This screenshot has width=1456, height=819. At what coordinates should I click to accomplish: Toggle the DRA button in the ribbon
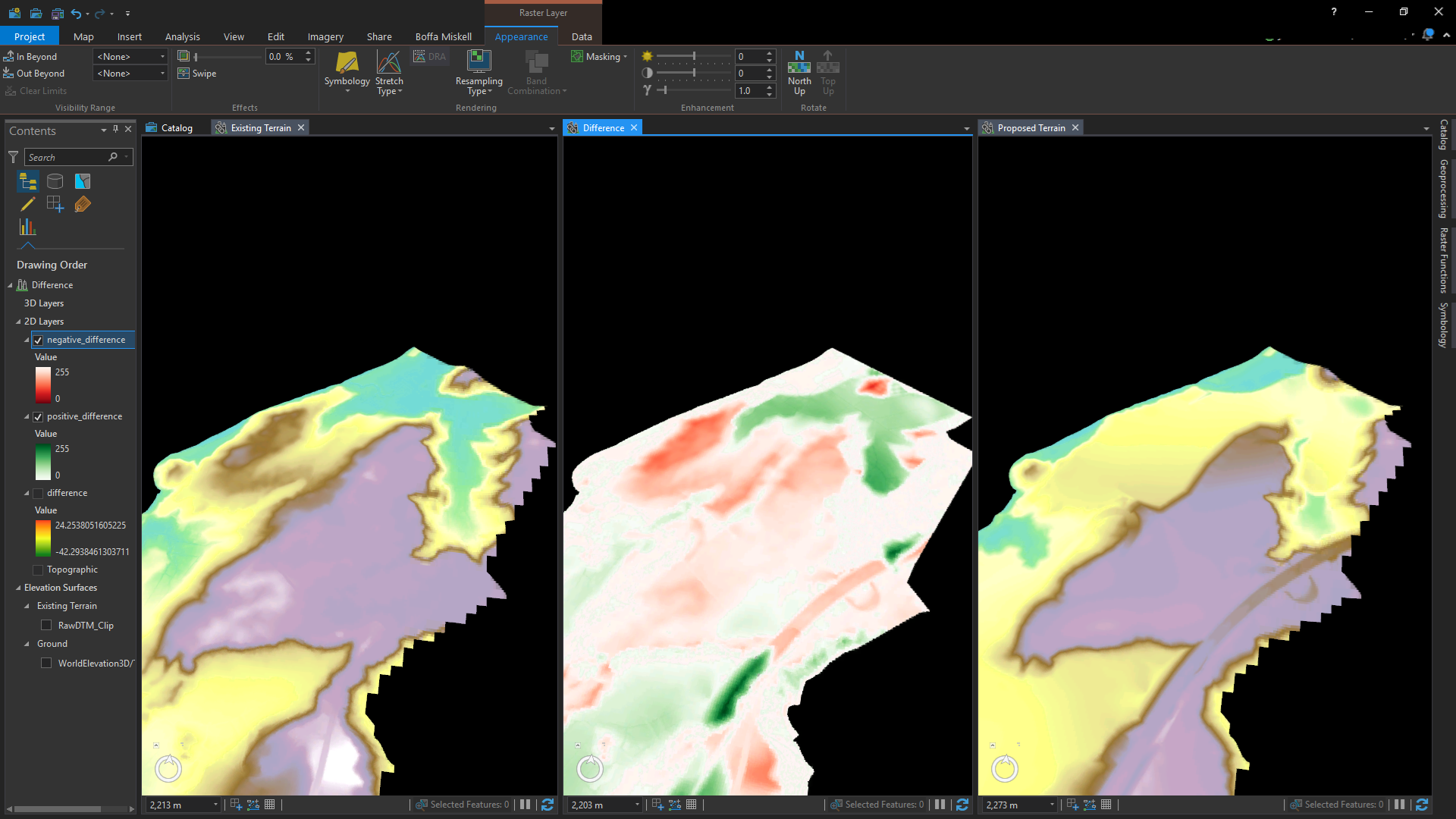[x=430, y=55]
